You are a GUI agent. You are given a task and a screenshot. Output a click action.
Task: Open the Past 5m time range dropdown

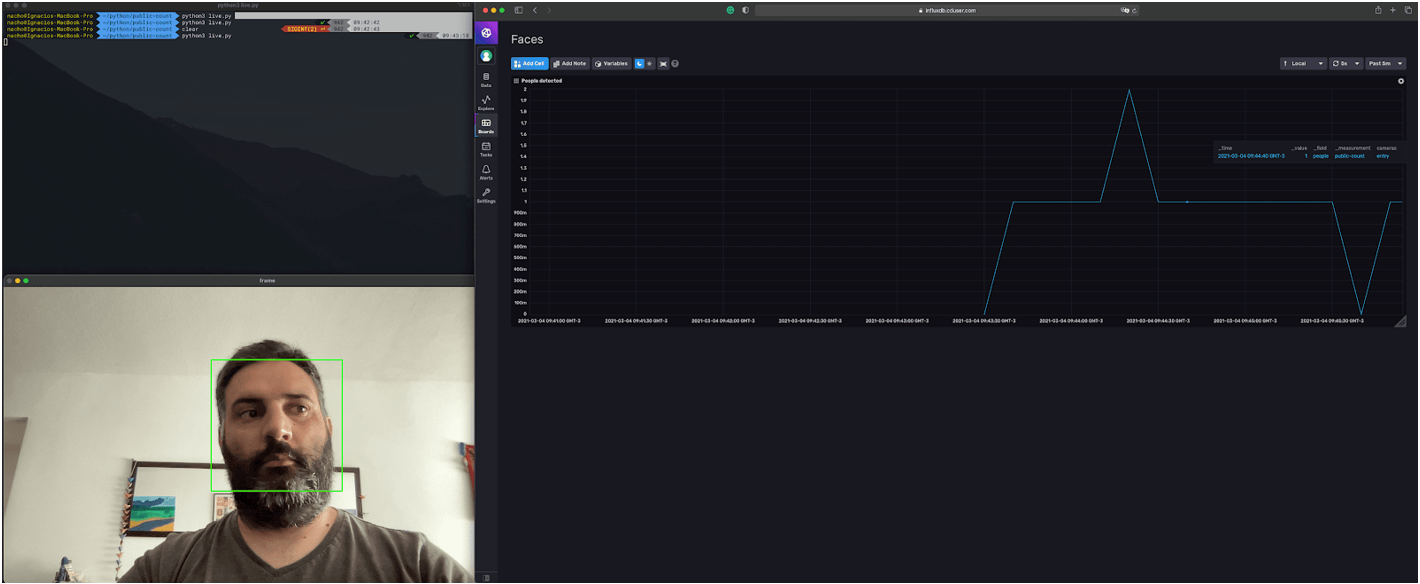[1385, 63]
